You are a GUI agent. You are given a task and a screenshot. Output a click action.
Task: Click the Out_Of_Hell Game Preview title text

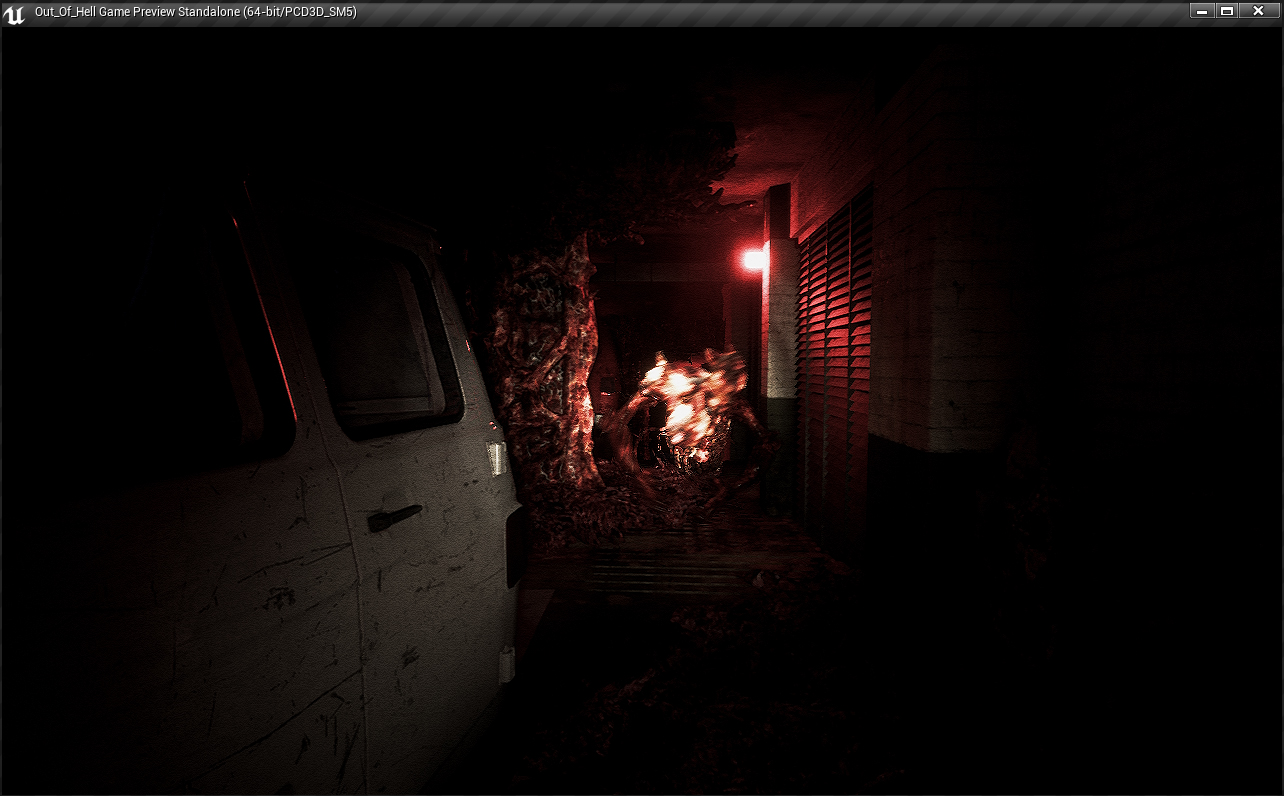(x=195, y=12)
